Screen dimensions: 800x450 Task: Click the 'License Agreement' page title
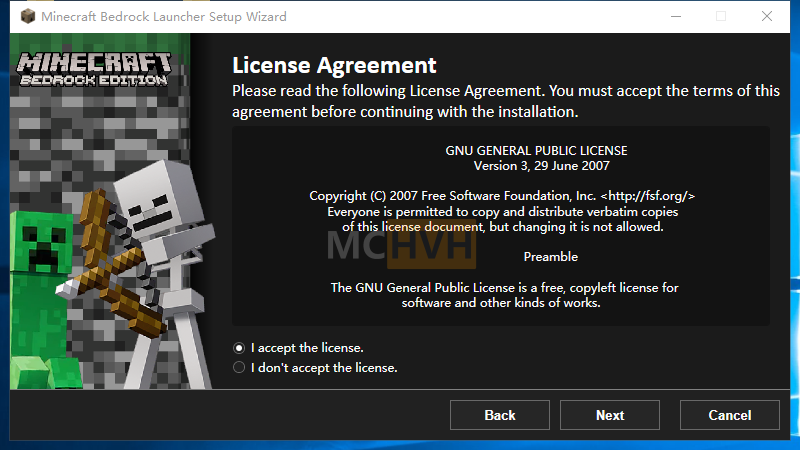[334, 65]
